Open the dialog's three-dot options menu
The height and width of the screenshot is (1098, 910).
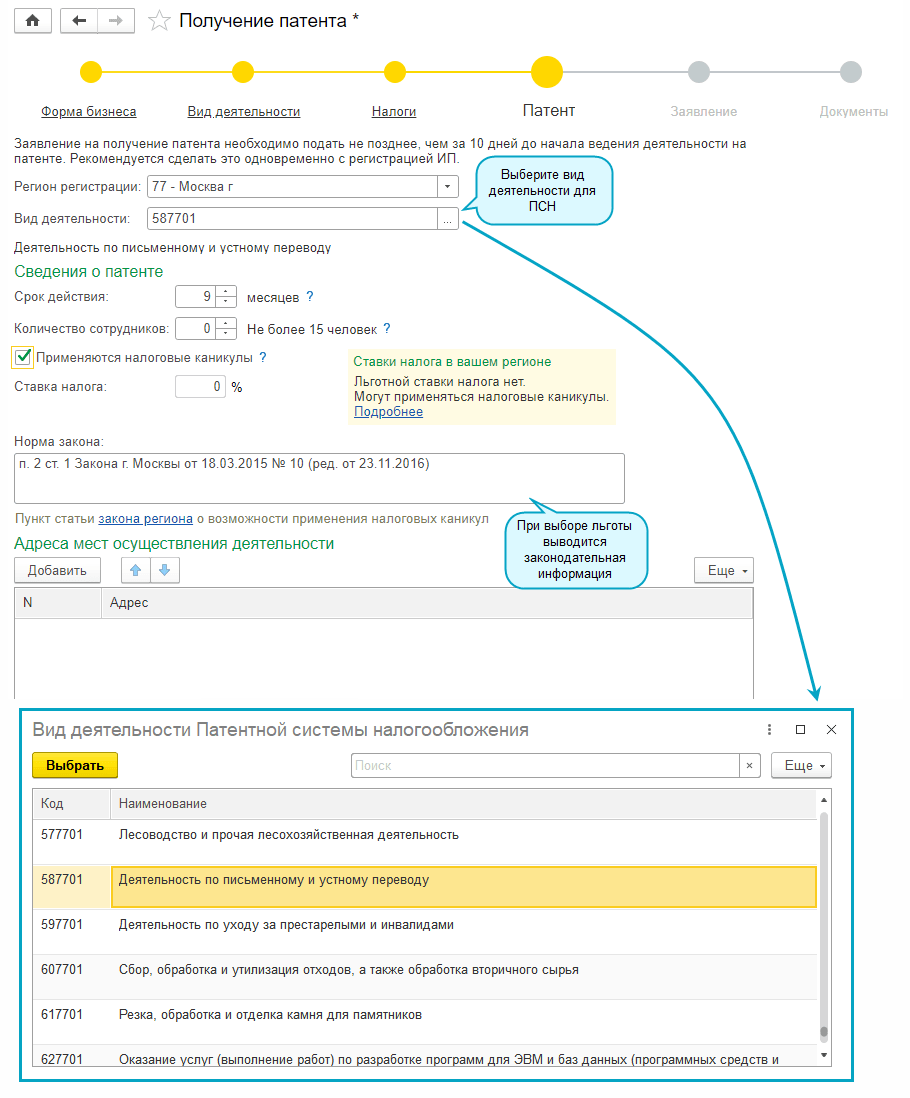click(769, 730)
